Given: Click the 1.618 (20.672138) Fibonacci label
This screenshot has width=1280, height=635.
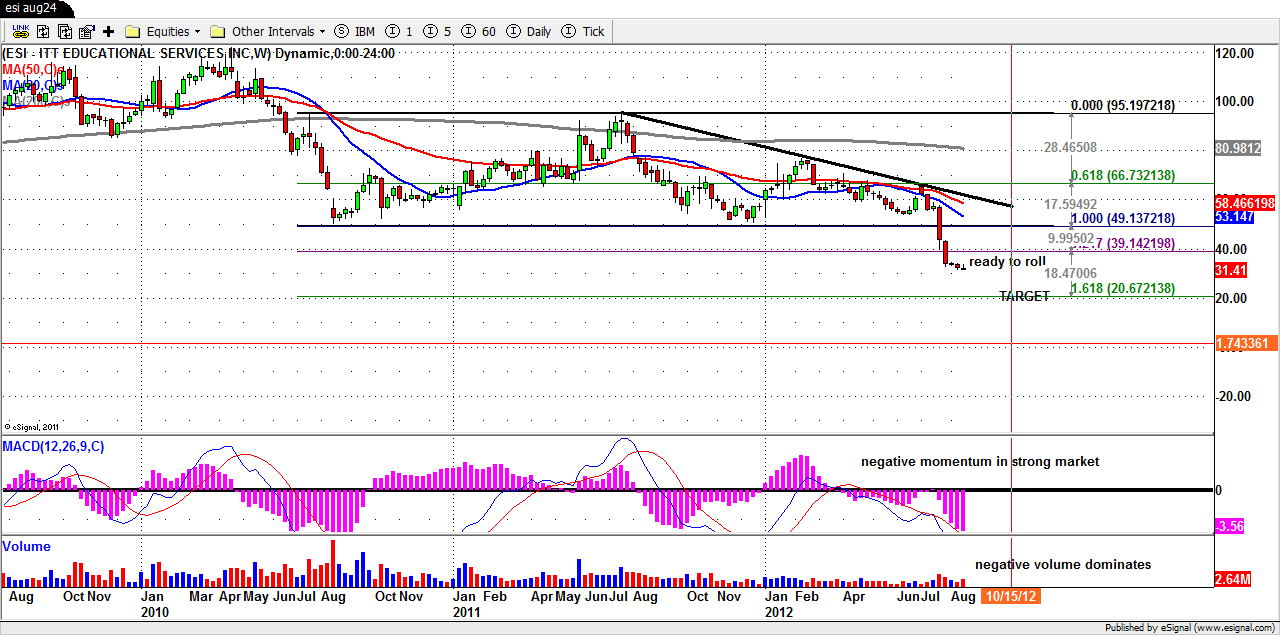Looking at the screenshot, I should pyautogui.click(x=1123, y=288).
